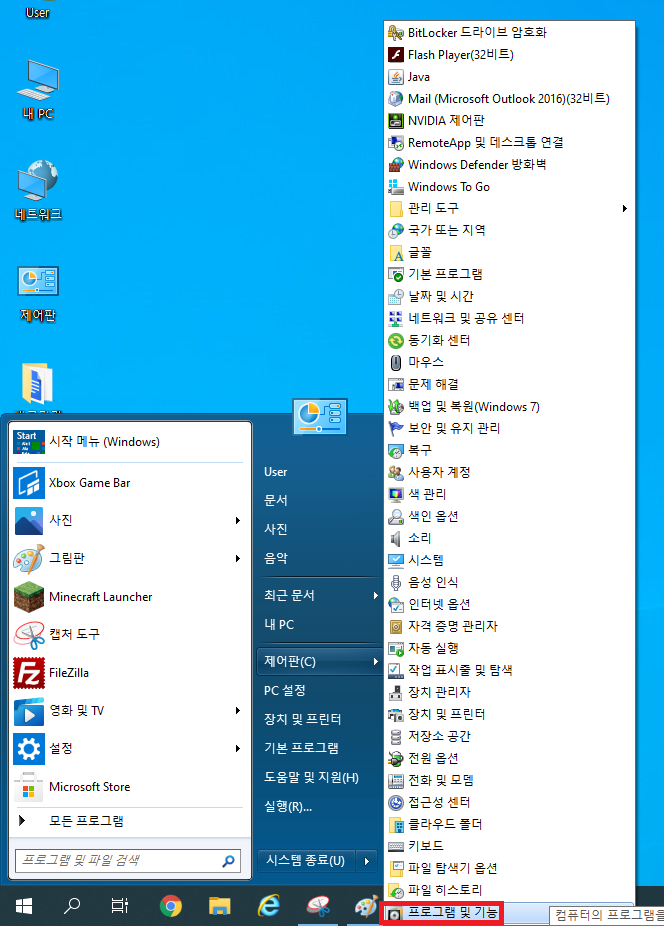Expand 모든 프로그램 list

point(128,821)
